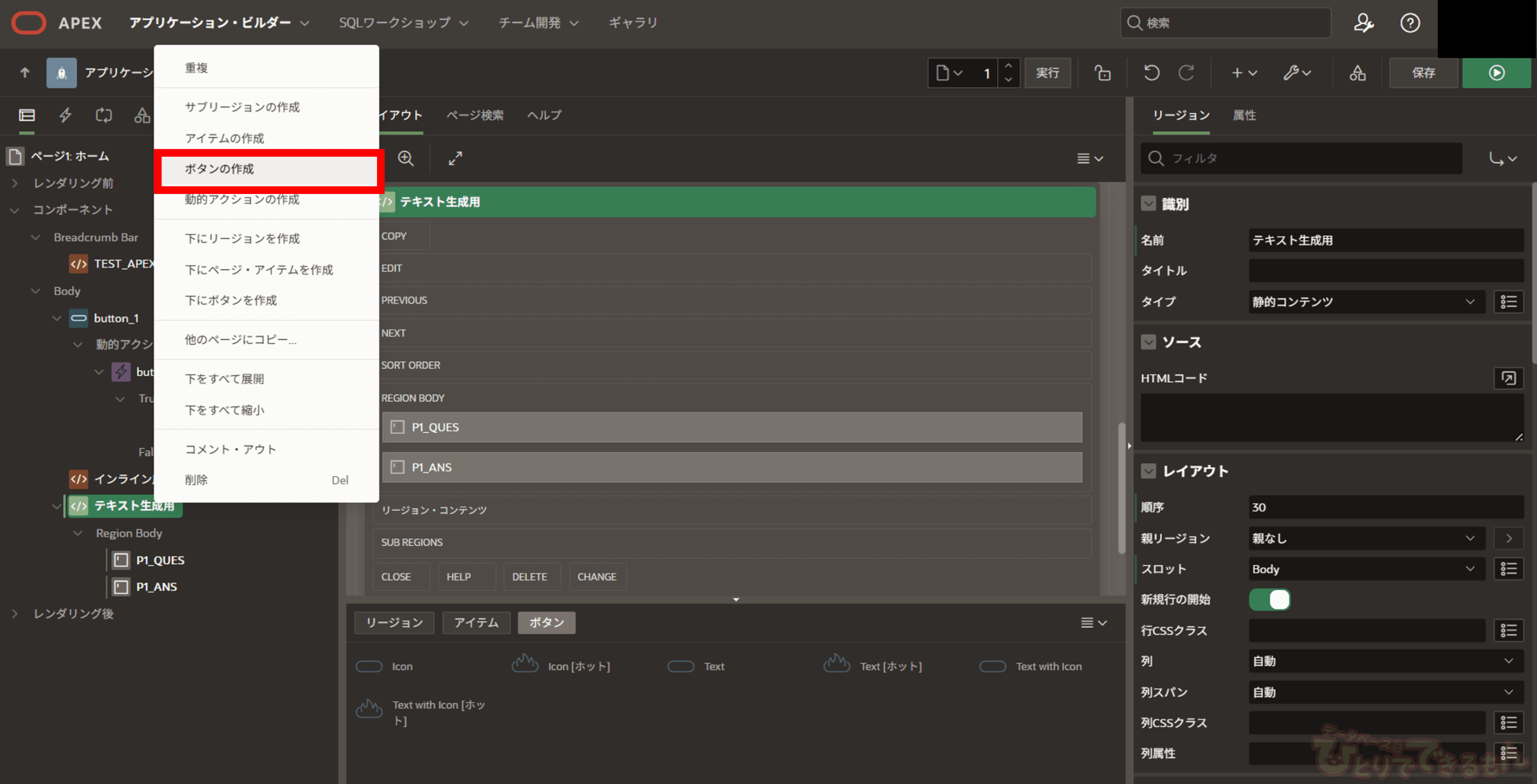Open the Dynamic Actions lightning tab icon
1537x784 pixels.
(x=65, y=115)
